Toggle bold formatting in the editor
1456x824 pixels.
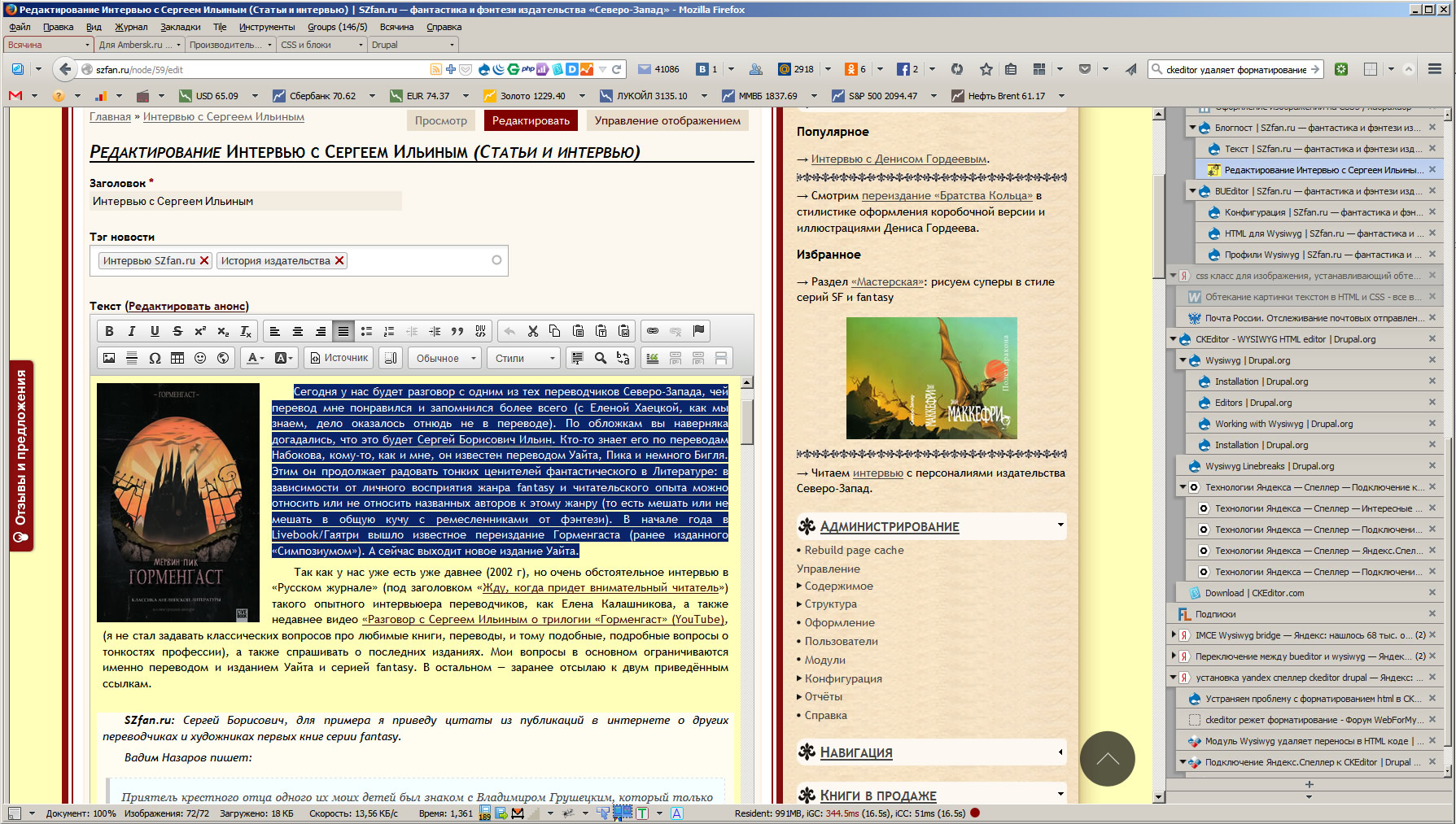tap(109, 331)
